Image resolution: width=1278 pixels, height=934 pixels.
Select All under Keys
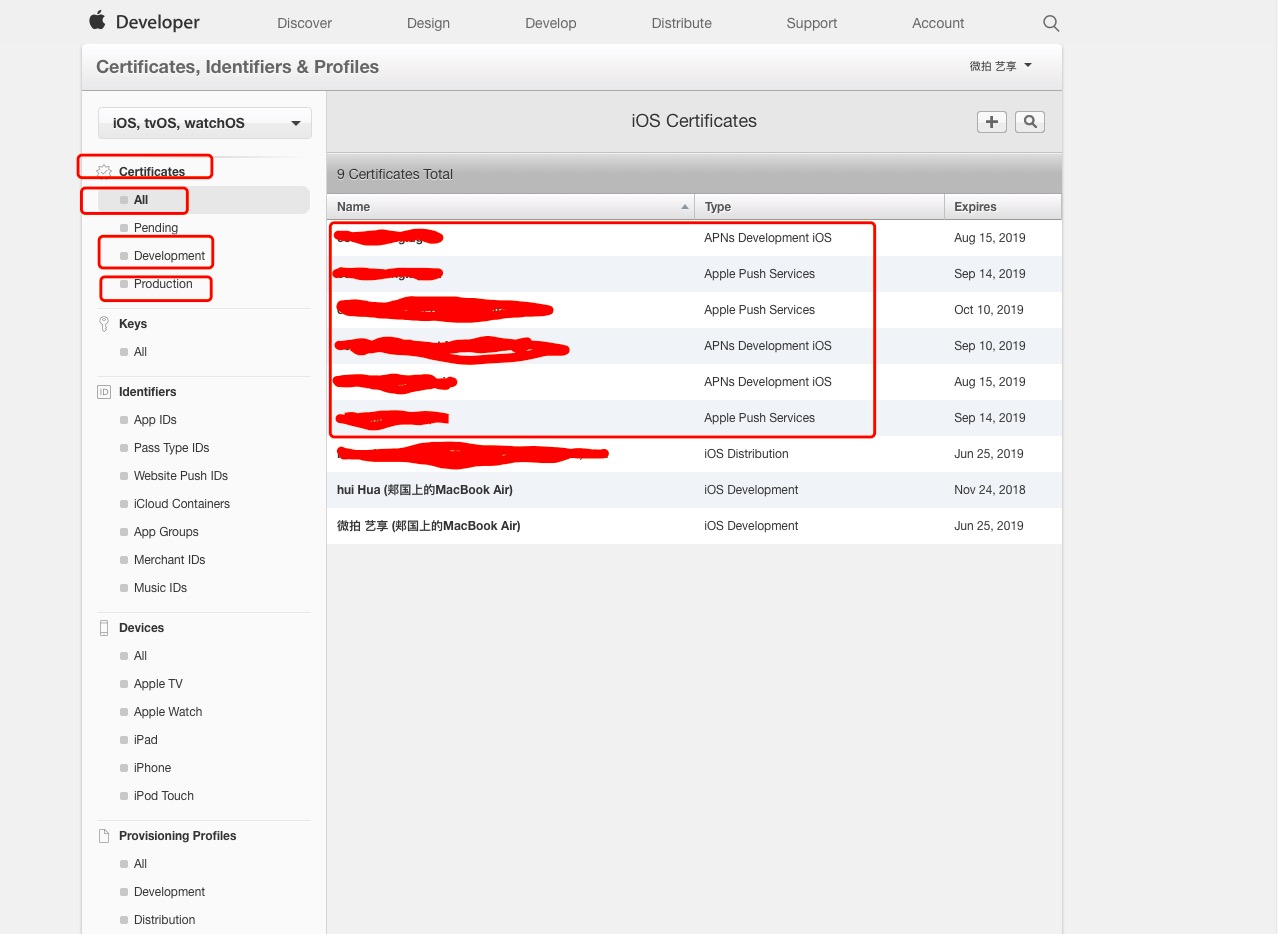(140, 352)
